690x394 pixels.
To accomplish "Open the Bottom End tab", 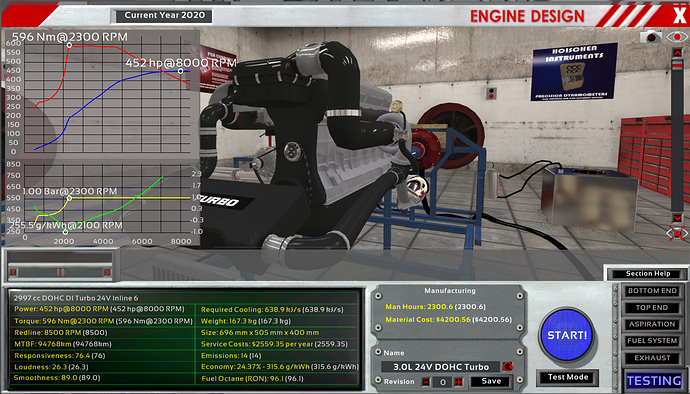I will pyautogui.click(x=652, y=291).
